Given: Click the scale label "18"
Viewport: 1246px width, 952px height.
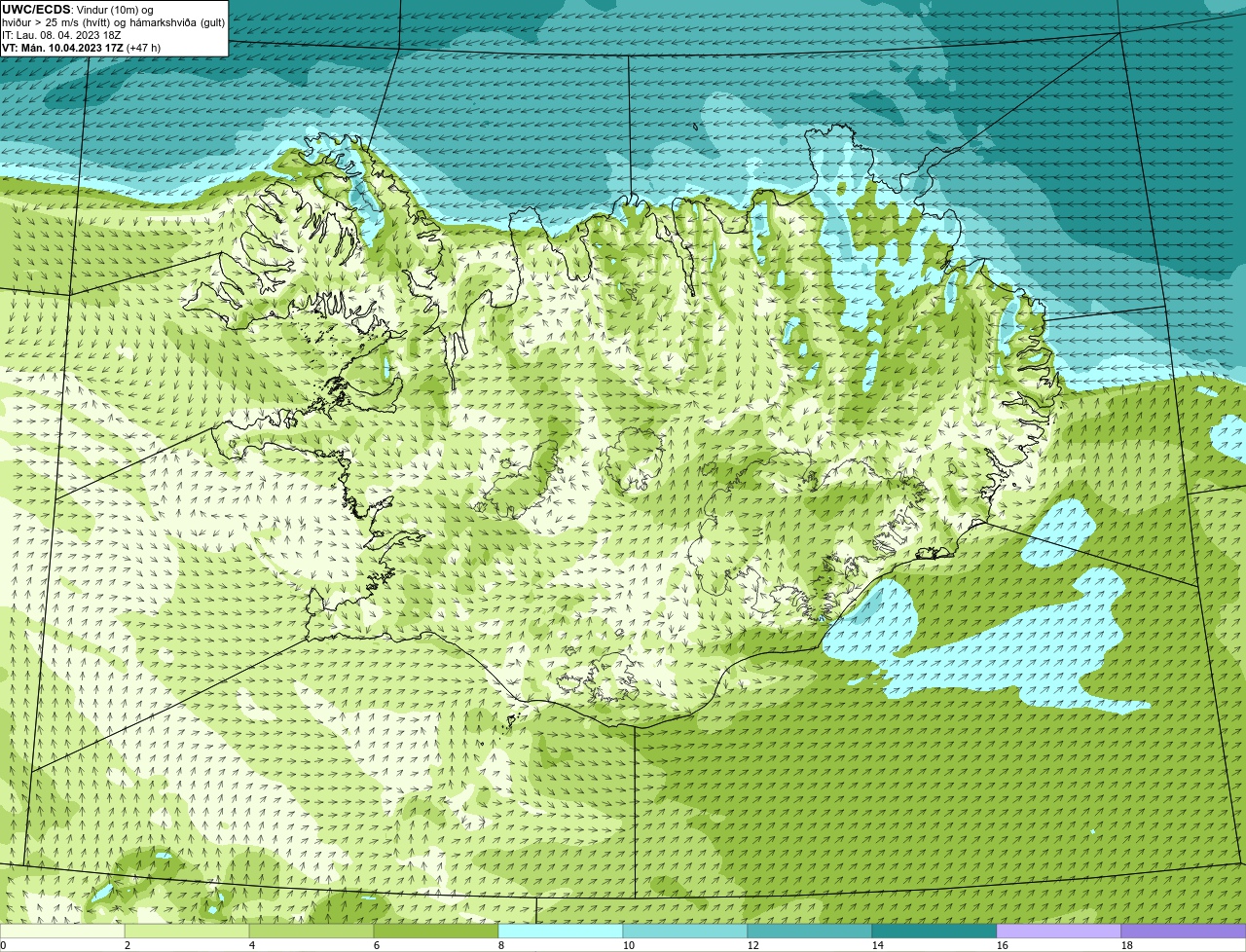Looking at the screenshot, I should pyautogui.click(x=1127, y=945).
